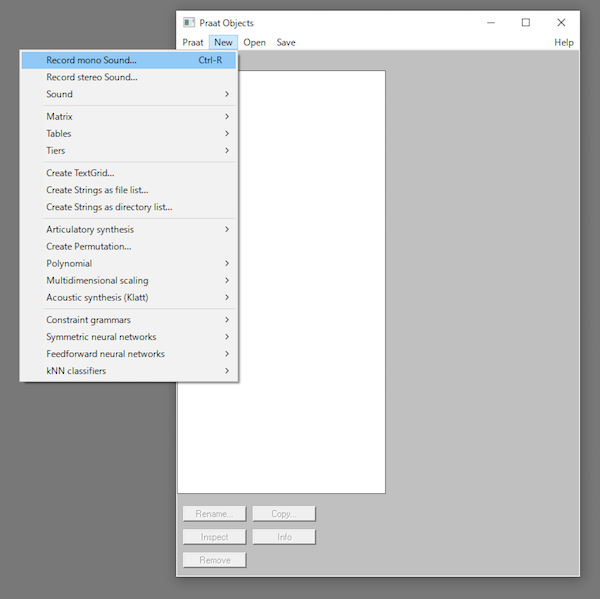600x599 pixels.
Task: Expand the Sound submenu
Action: point(60,94)
